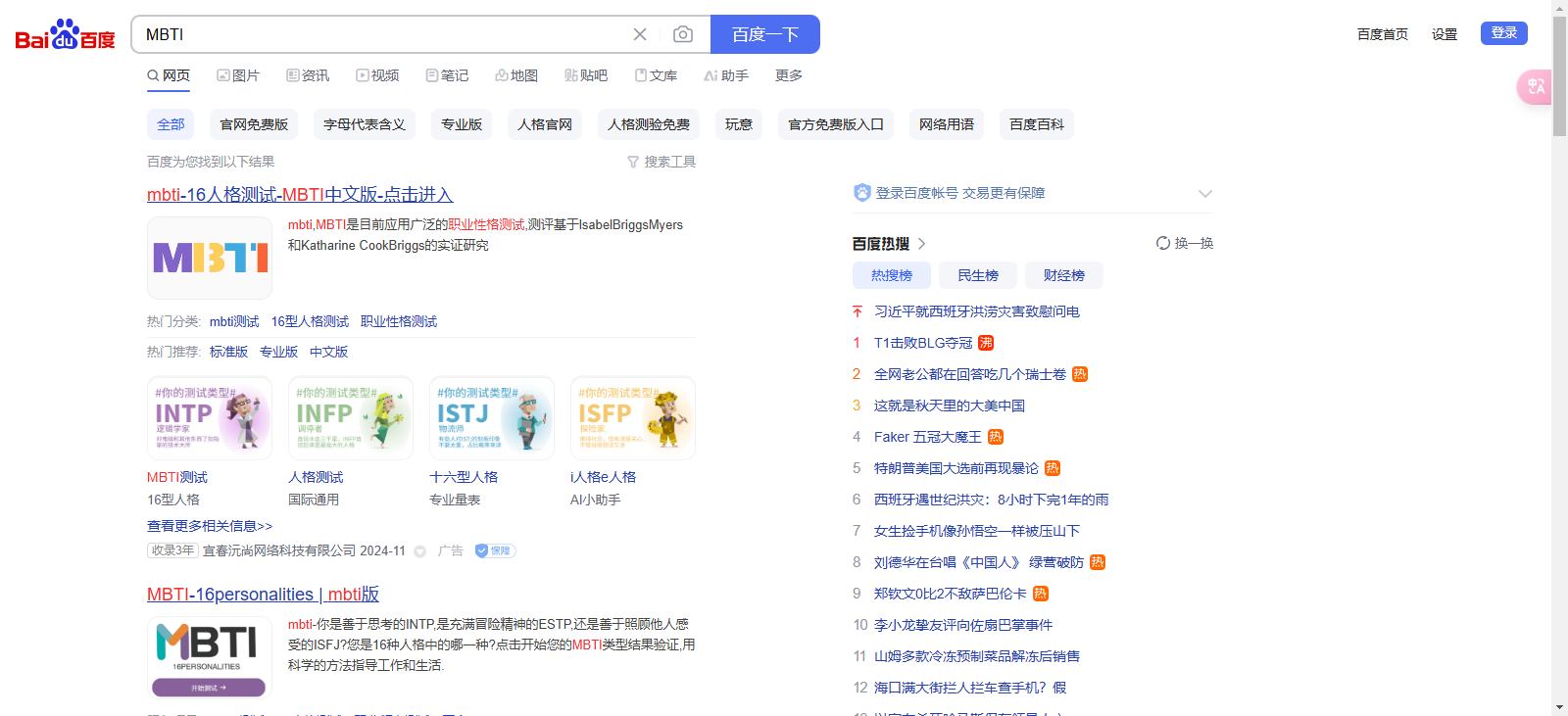Click the MBTI search input field

(382, 34)
